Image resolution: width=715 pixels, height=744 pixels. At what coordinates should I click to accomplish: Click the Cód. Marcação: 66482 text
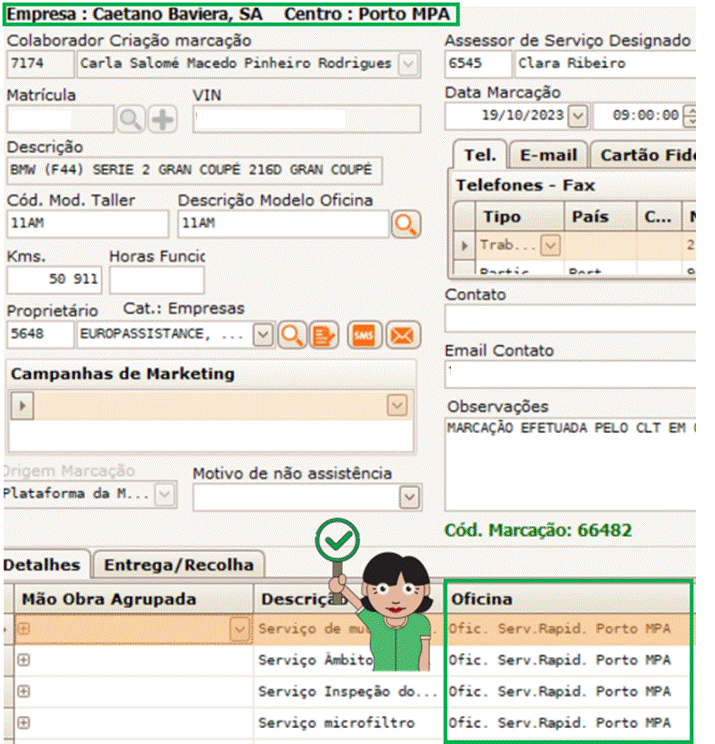point(538,530)
